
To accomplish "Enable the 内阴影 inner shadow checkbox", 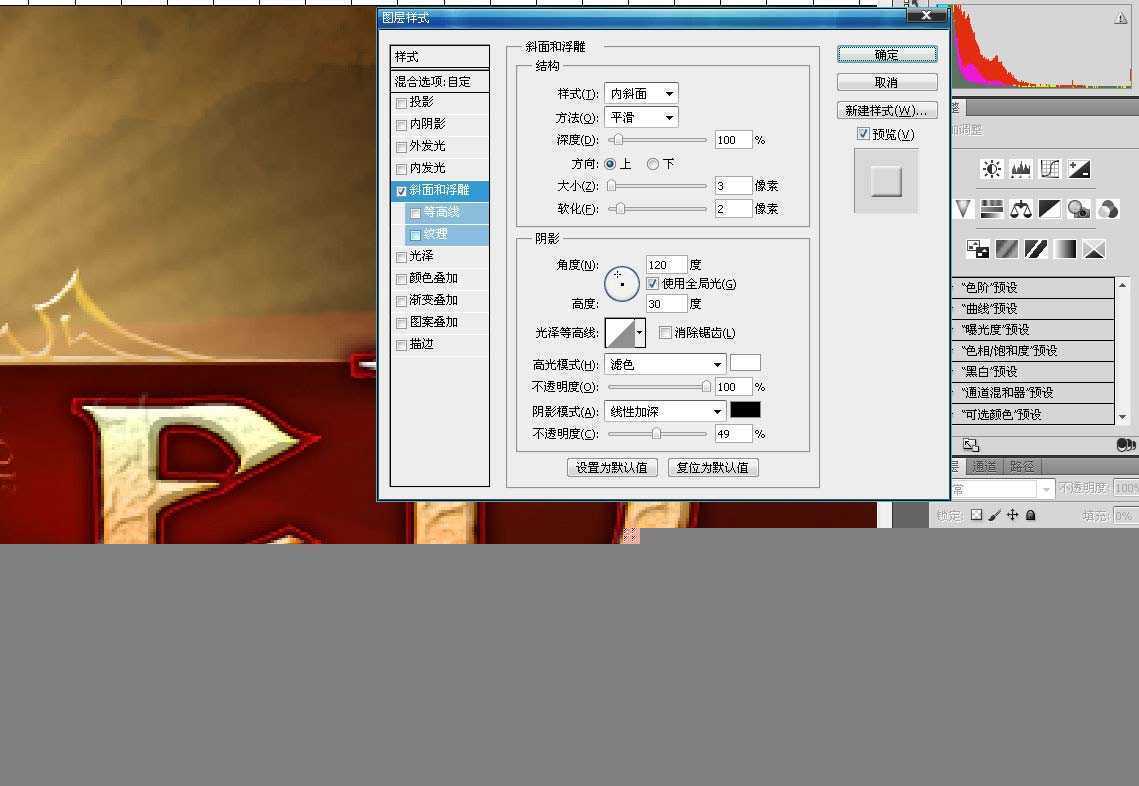I will point(401,125).
